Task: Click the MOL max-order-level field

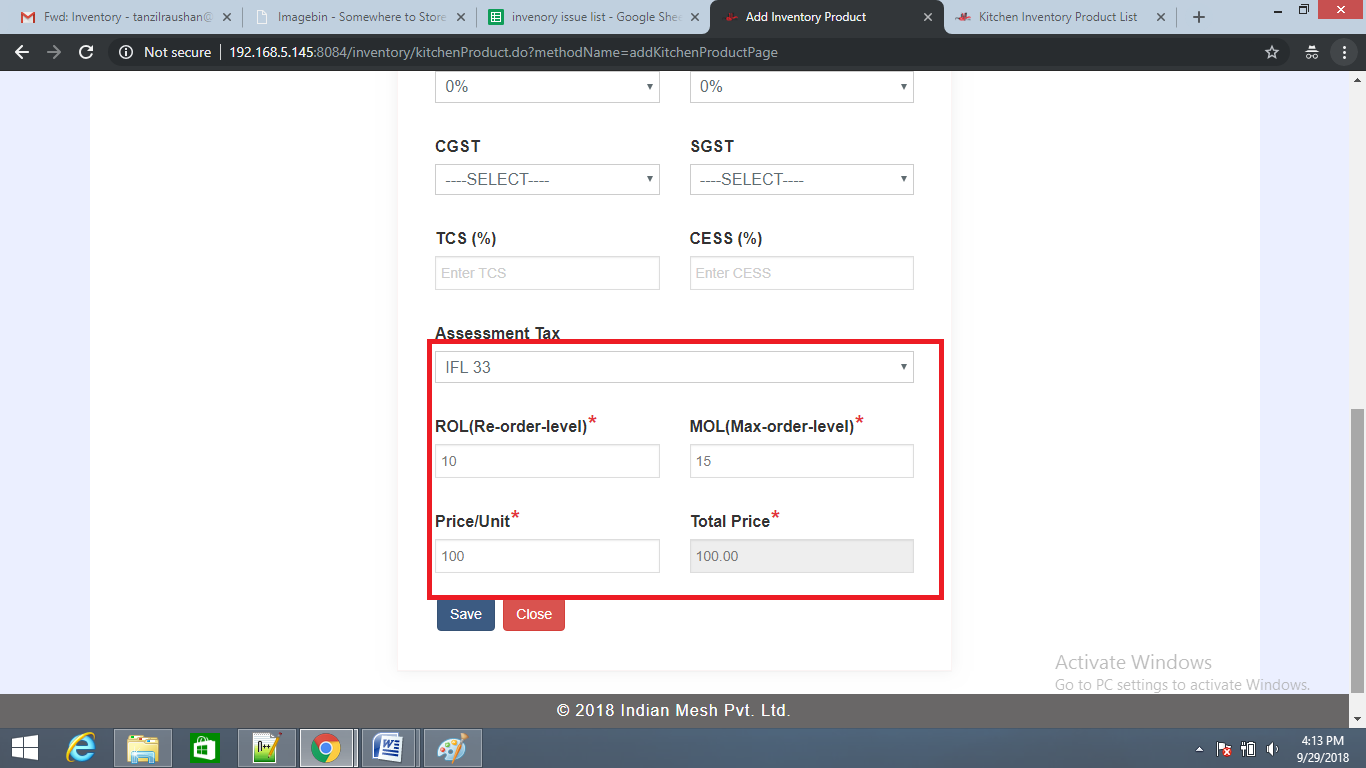Action: pyautogui.click(x=801, y=461)
